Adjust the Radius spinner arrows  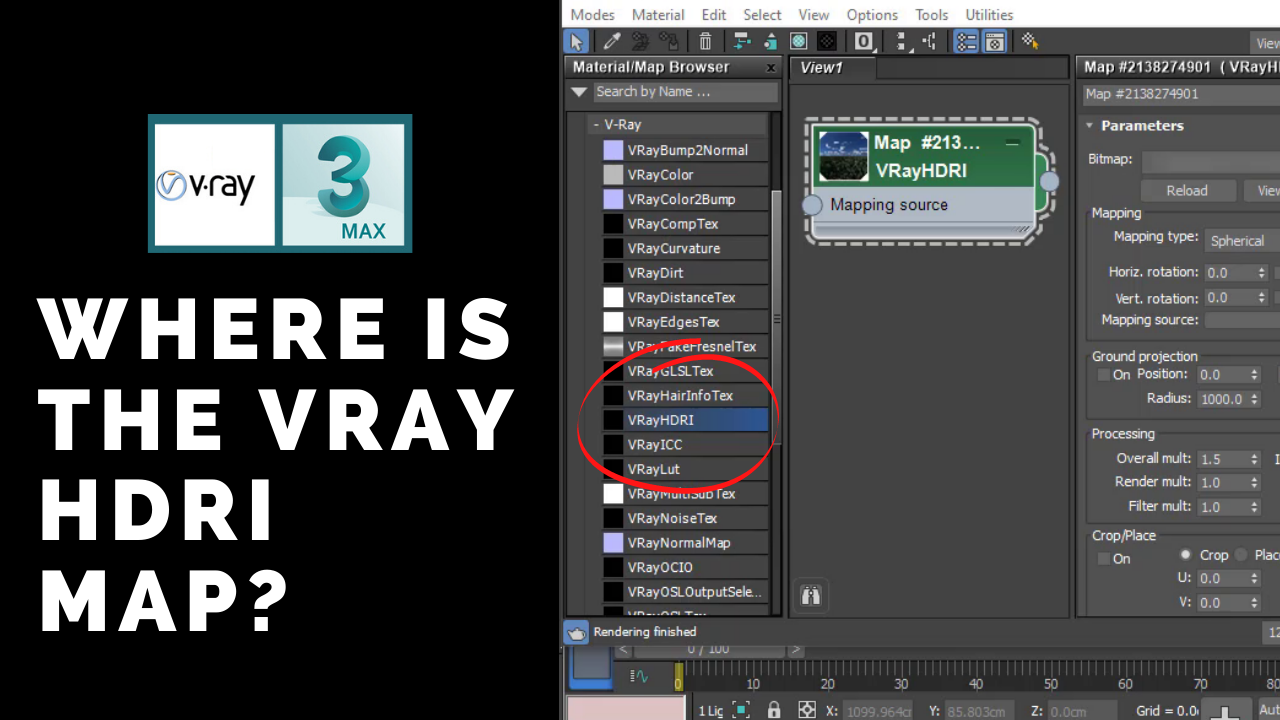click(x=1255, y=399)
